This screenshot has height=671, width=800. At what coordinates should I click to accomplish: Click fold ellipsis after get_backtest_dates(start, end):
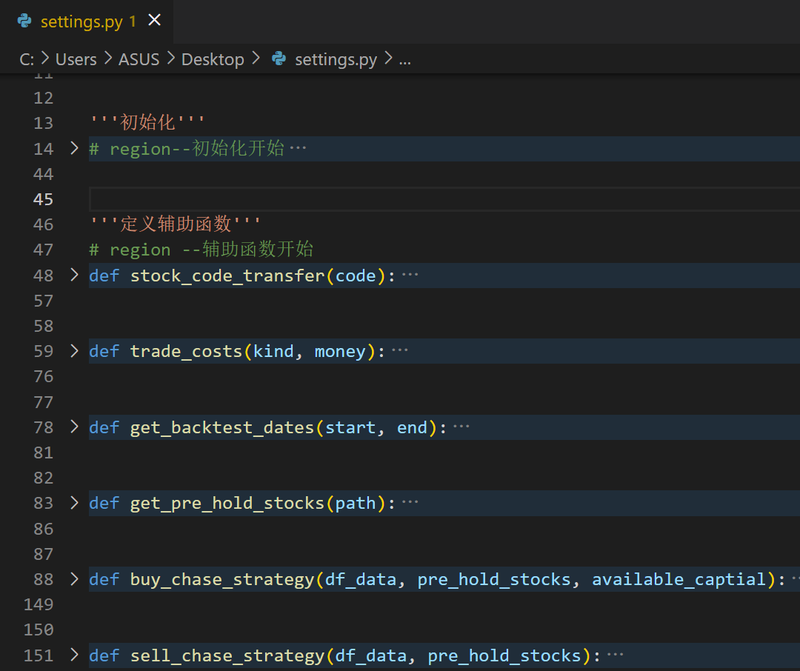point(461,427)
